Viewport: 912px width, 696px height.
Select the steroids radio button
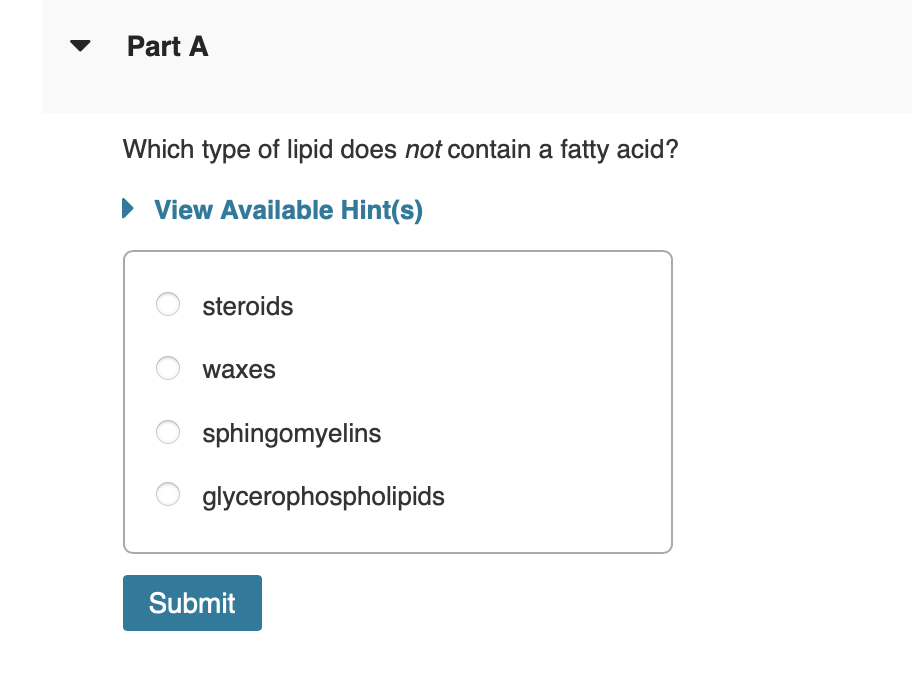pos(168,304)
